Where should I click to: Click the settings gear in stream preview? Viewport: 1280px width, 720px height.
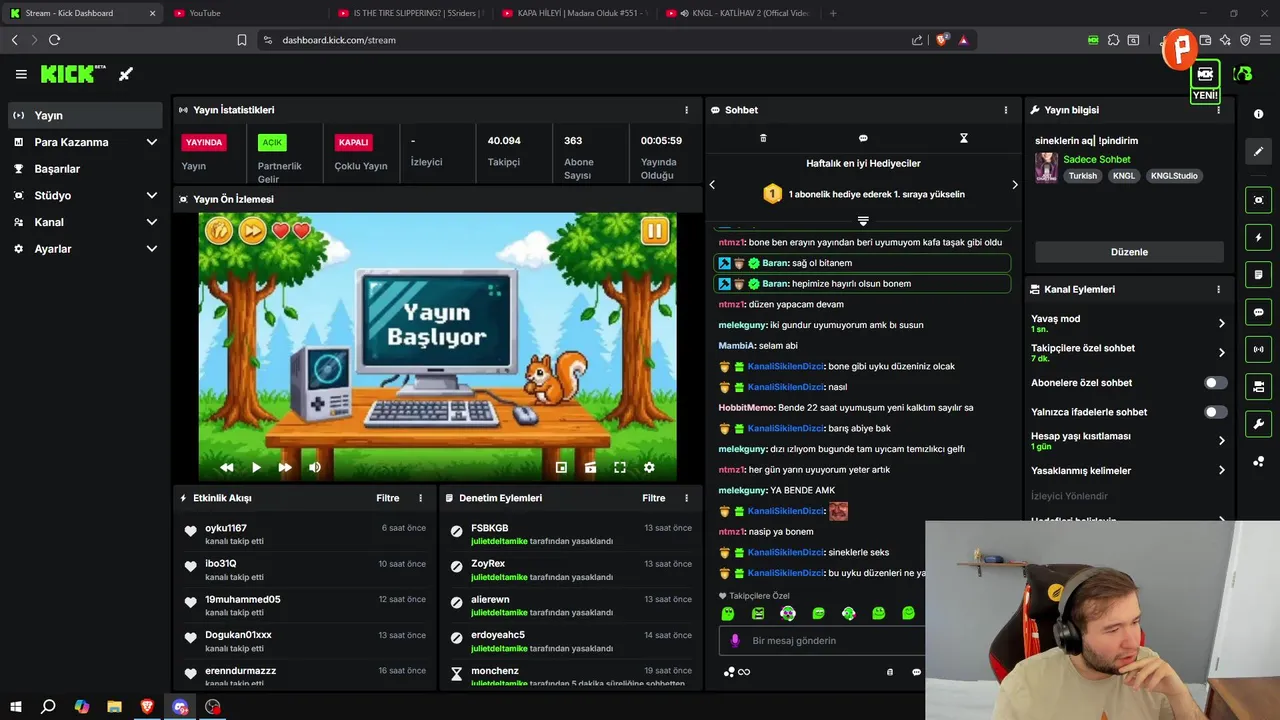coord(649,467)
